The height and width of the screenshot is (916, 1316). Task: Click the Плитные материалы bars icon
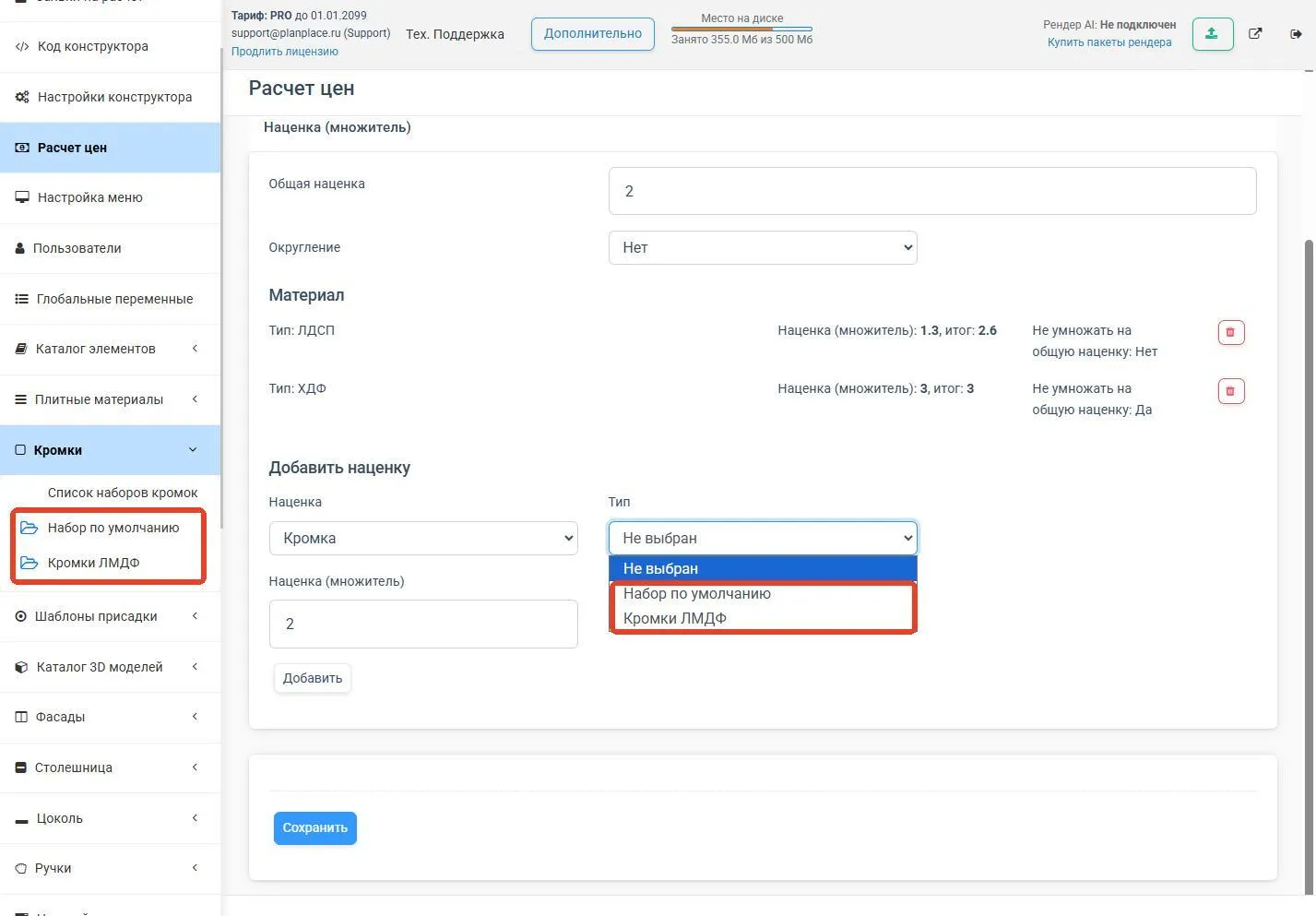[x=21, y=399]
